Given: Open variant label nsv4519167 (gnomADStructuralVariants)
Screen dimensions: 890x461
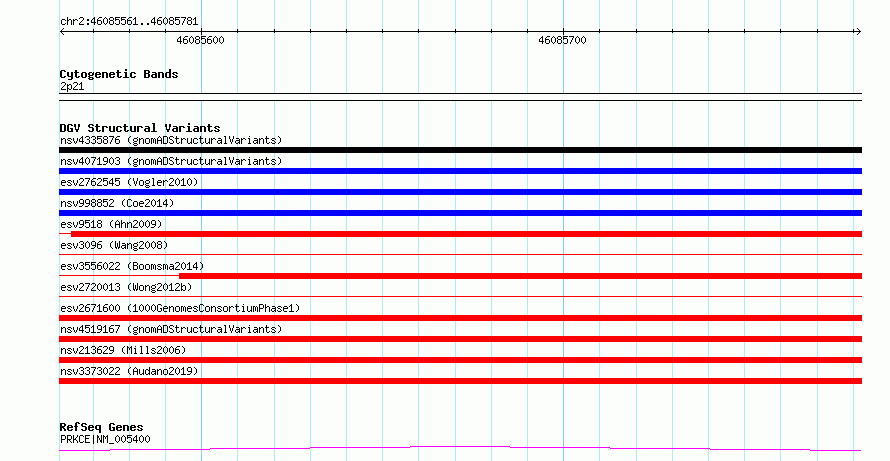Looking at the screenshot, I should 171,329.
